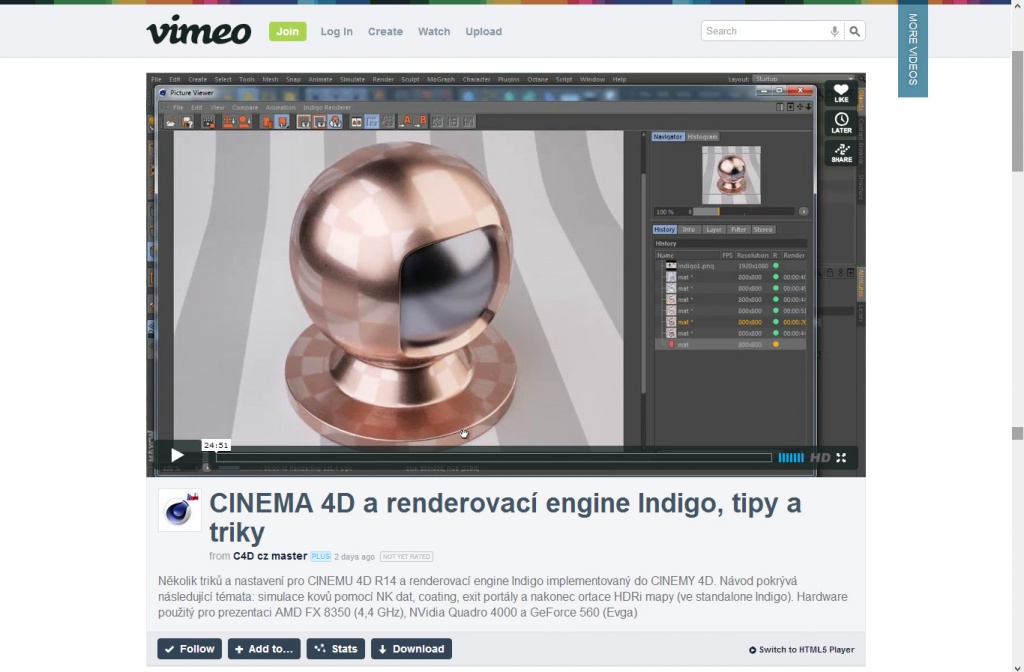
Task: Open the C4D cz master profile link
Action: click(x=270, y=556)
